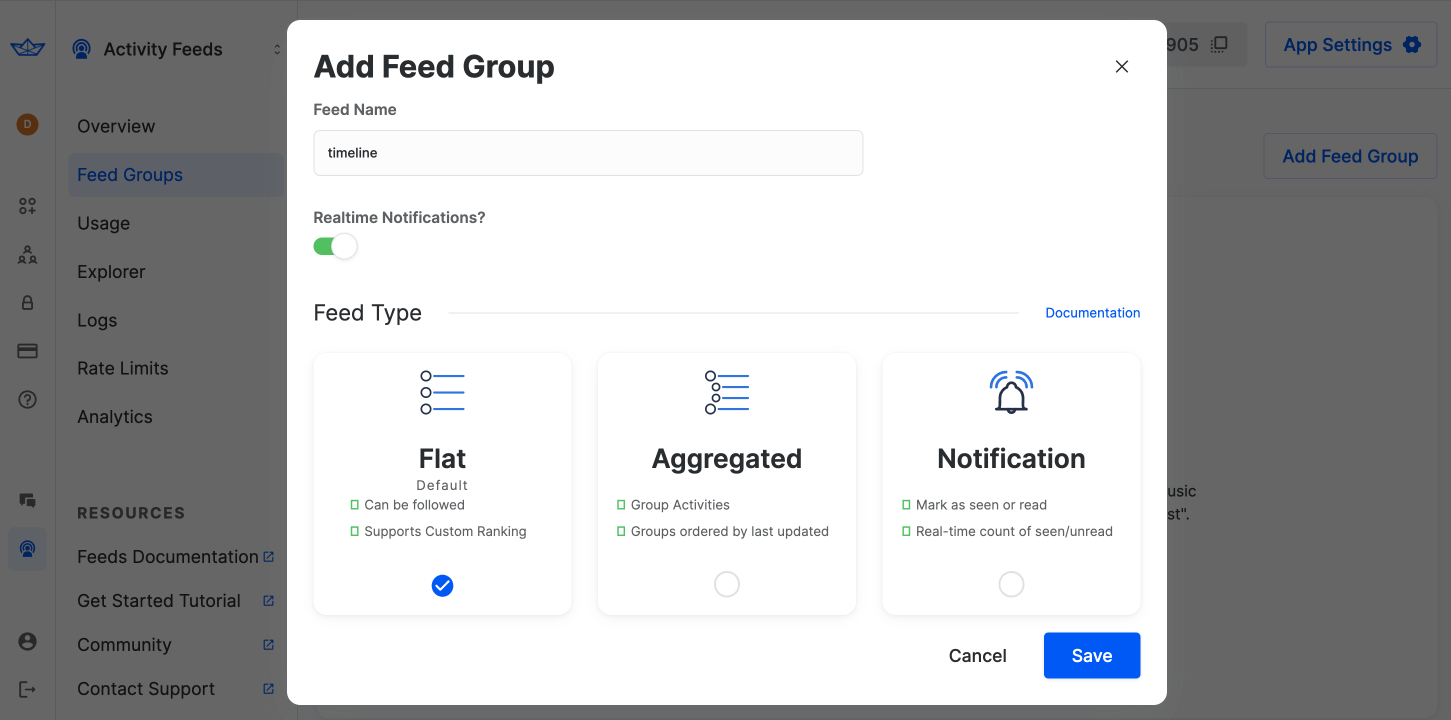
Task: Cancel adding the feed group
Action: (977, 656)
